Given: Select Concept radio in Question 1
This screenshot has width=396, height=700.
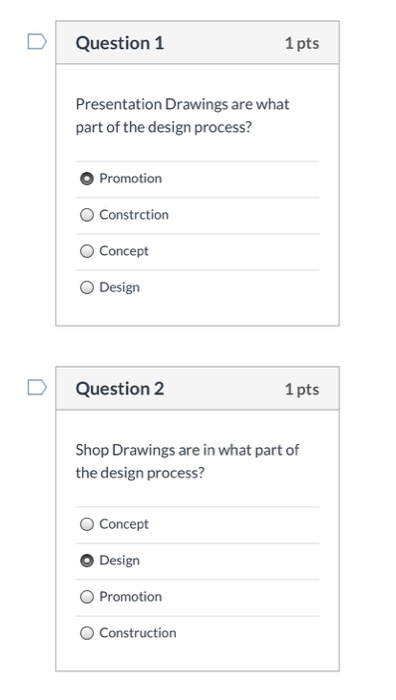Looking at the screenshot, I should 87,251.
